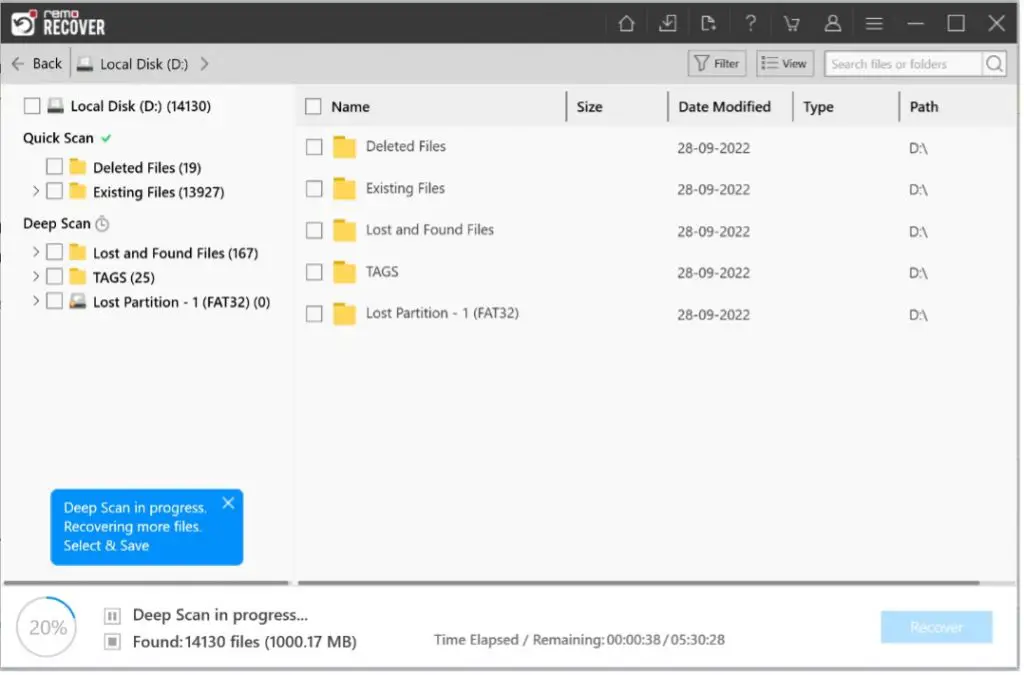This screenshot has height=675, width=1024.
Task: Click the Deleted Files row name in list
Action: (x=407, y=147)
